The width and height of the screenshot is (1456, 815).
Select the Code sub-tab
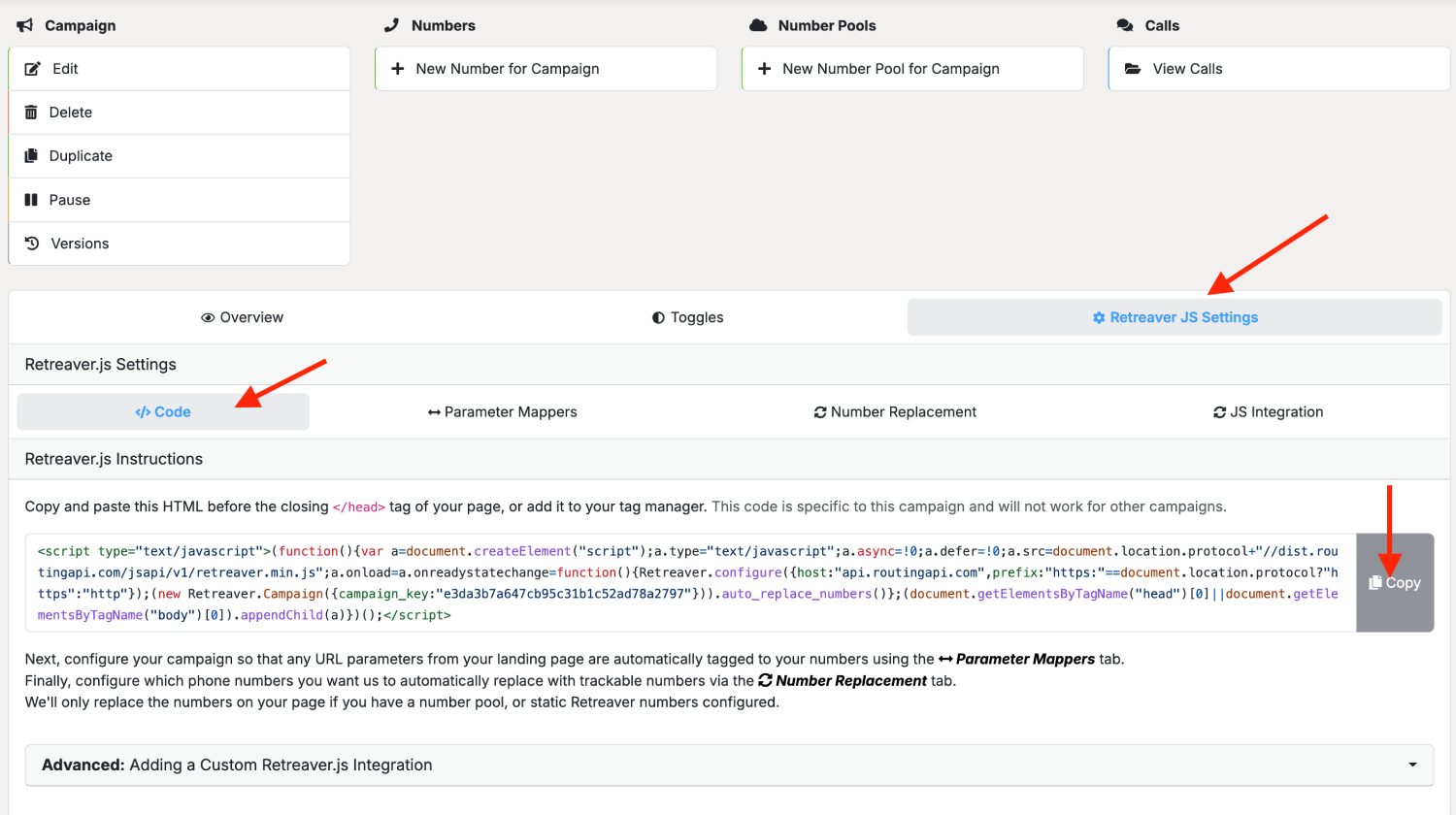163,412
